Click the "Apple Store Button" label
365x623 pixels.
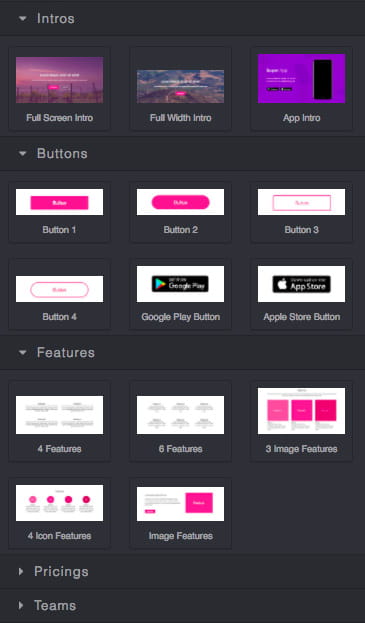click(301, 317)
